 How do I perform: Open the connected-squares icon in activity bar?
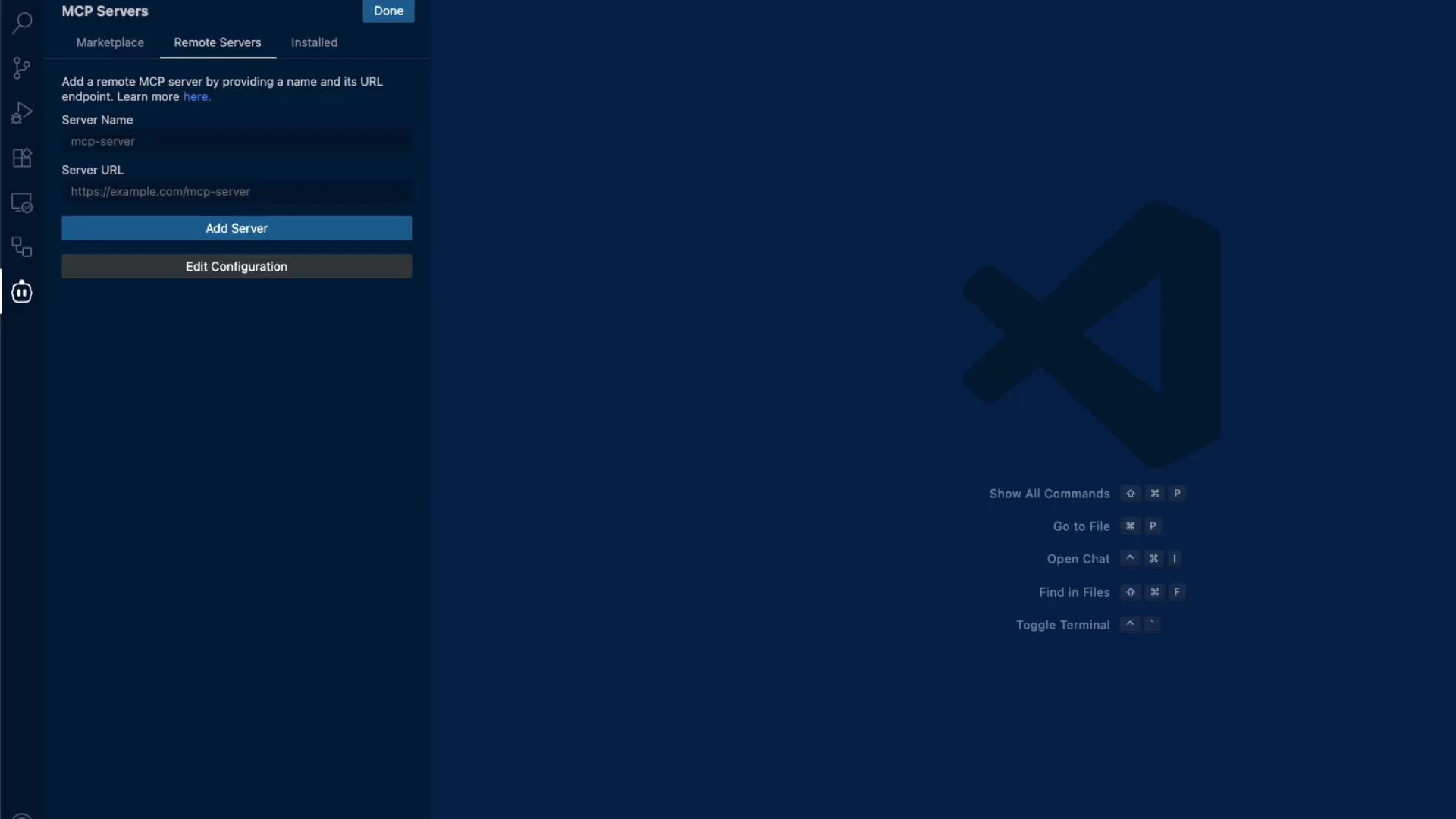coord(22,247)
